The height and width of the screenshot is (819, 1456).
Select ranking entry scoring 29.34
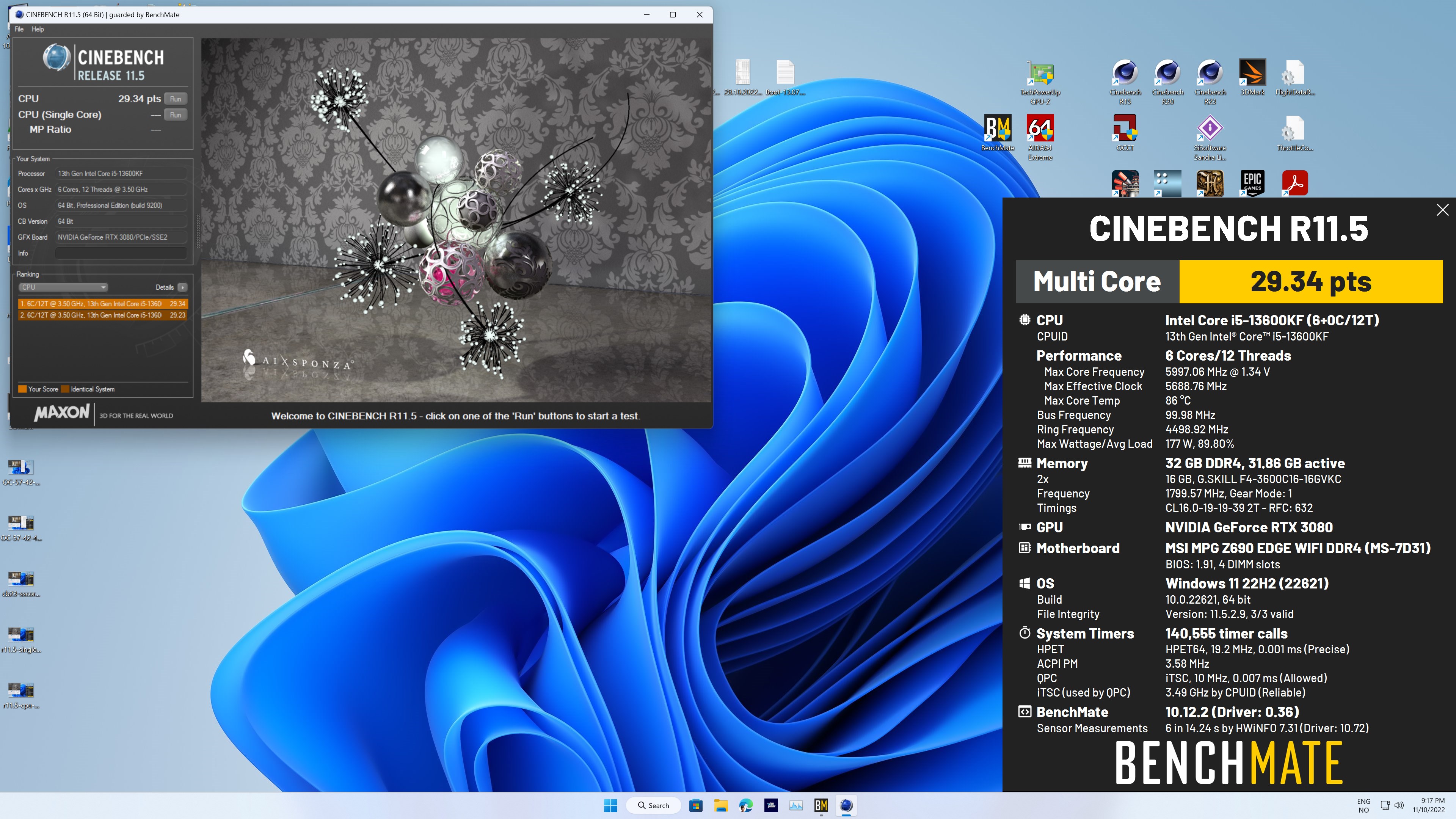[x=102, y=303]
